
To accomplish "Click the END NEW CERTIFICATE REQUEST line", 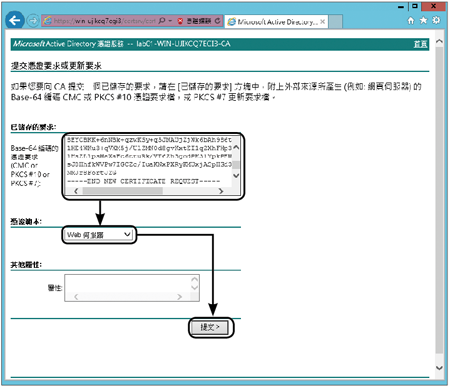I will [x=143, y=181].
